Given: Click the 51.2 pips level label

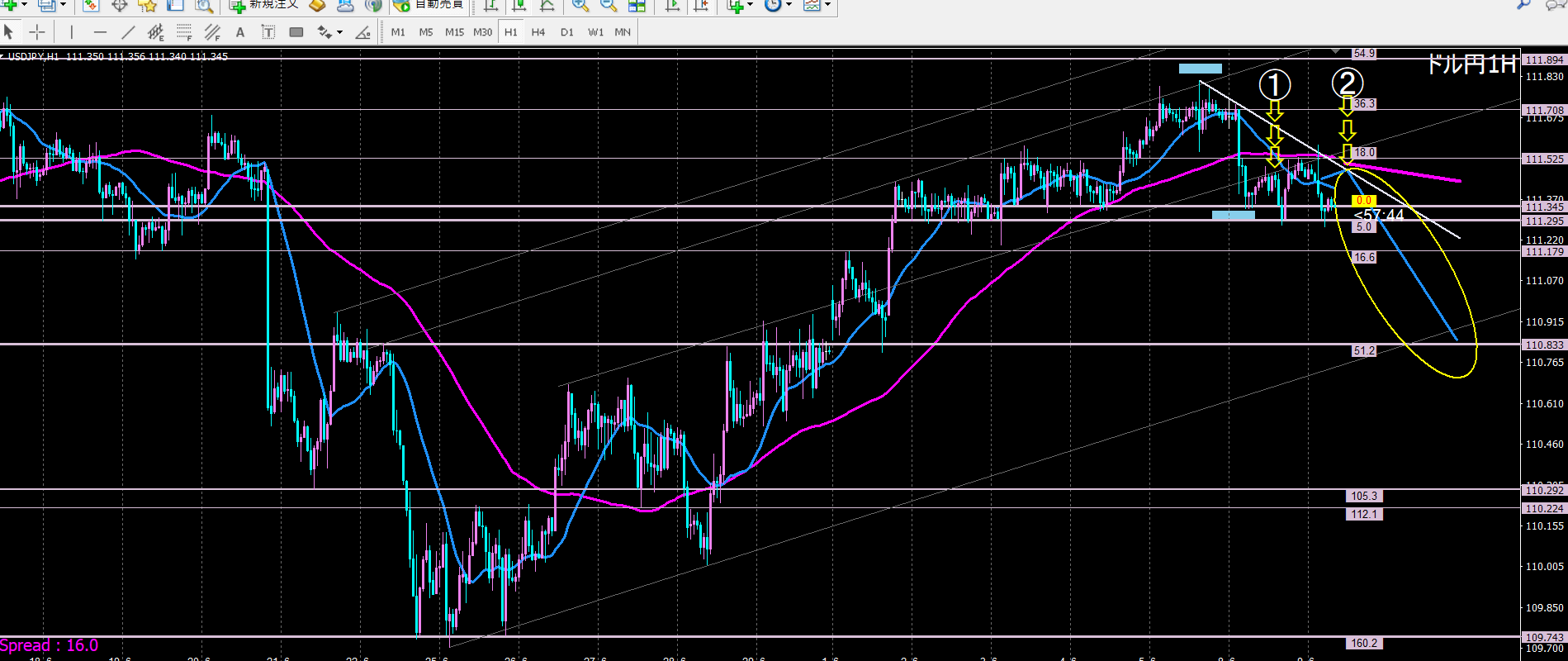Looking at the screenshot, I should click(x=1364, y=351).
